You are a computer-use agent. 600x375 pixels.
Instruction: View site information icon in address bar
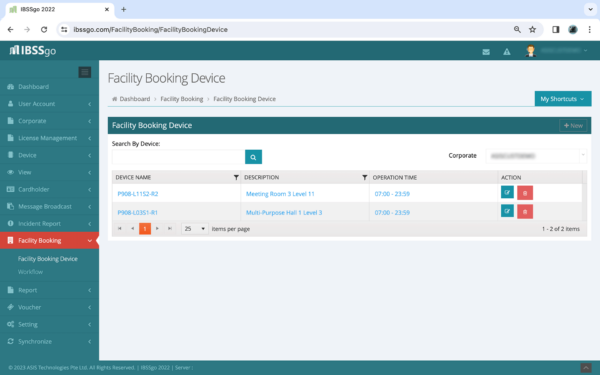(x=64, y=29)
